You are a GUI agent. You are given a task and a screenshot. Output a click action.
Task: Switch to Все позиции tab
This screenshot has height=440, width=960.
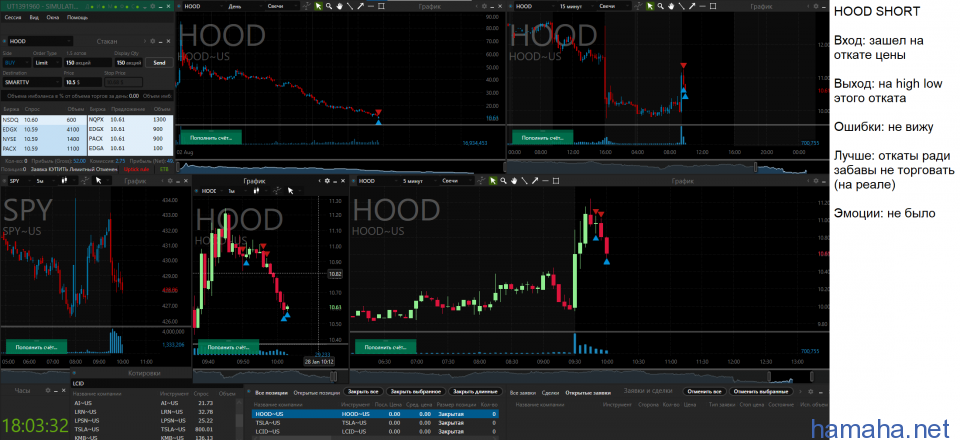[x=269, y=392]
